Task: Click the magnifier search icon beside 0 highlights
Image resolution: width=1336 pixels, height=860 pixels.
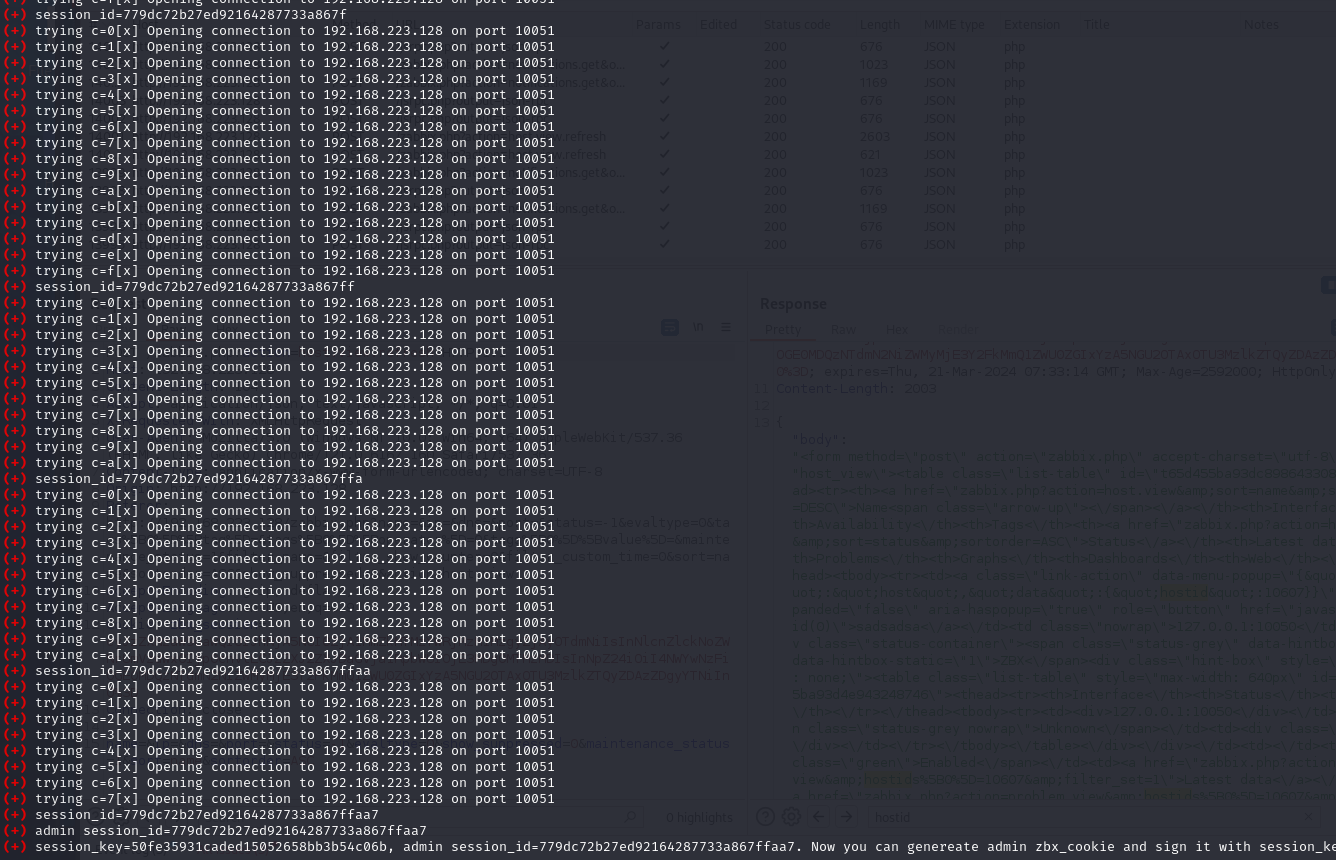Action: (x=630, y=817)
